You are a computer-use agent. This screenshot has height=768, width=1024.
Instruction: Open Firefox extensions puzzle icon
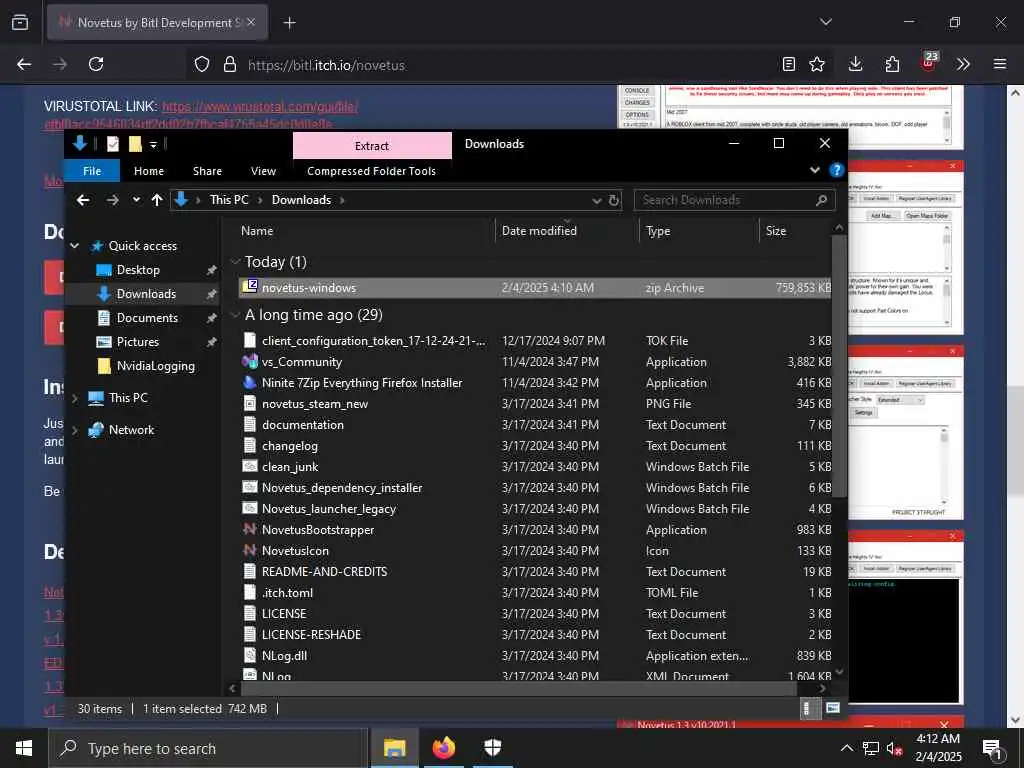(892, 64)
